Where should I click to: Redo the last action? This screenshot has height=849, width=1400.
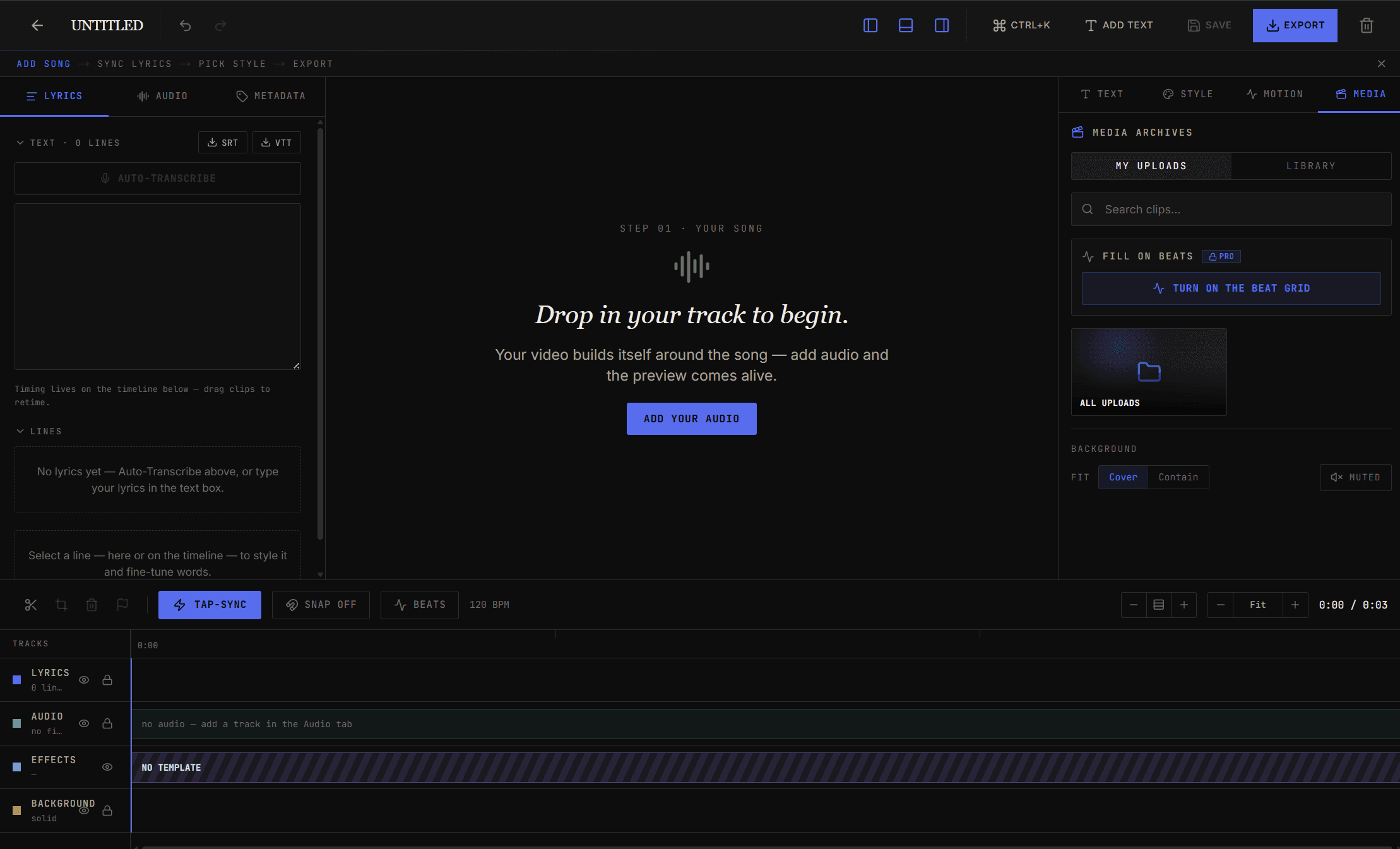pos(220,25)
